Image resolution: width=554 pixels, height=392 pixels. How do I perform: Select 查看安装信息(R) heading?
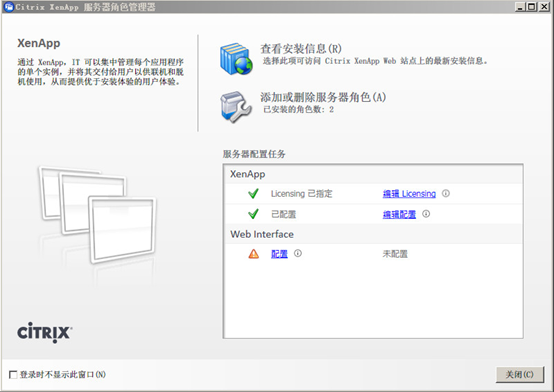pyautogui.click(x=301, y=49)
